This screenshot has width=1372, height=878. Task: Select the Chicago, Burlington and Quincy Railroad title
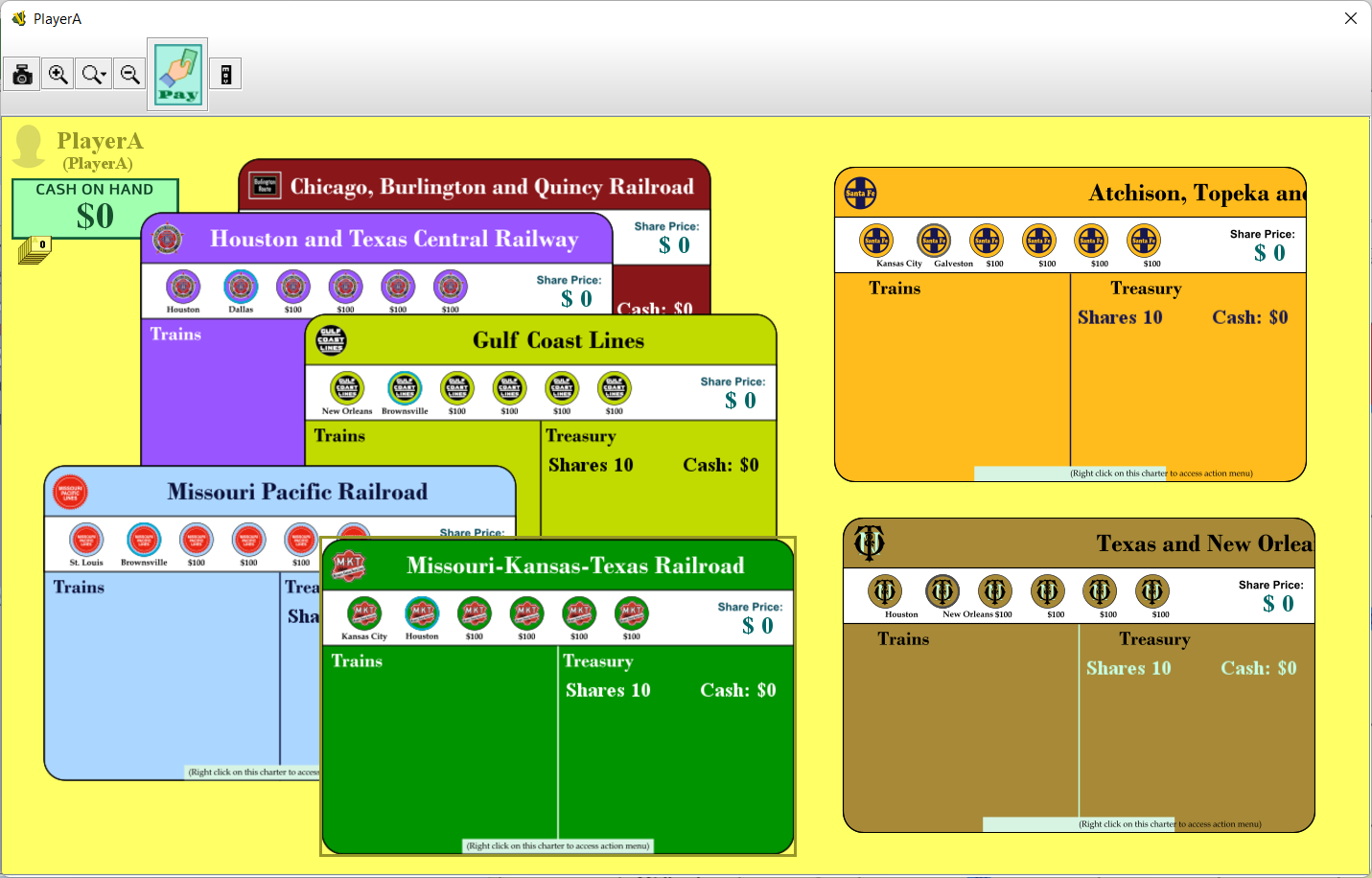click(492, 187)
